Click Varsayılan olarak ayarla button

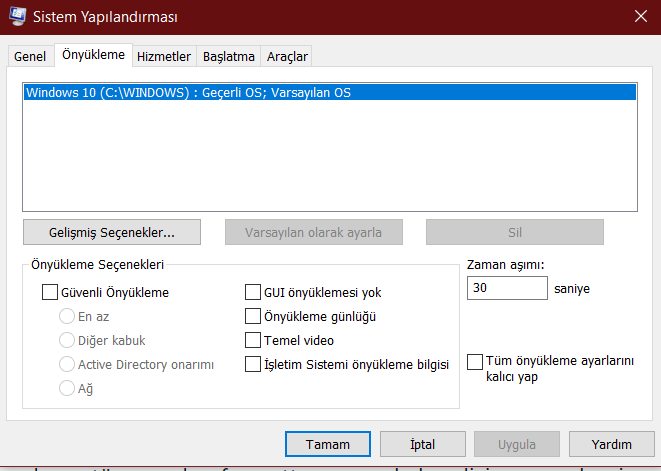click(314, 232)
